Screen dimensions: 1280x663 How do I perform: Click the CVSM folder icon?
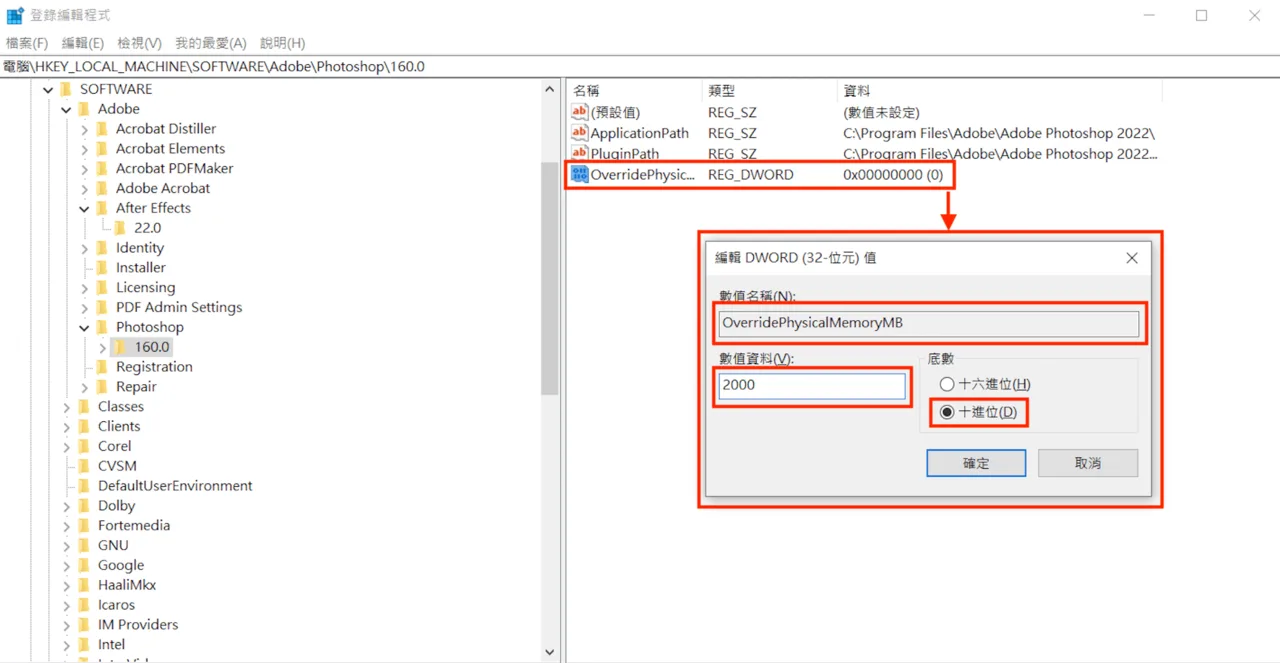click(84, 466)
